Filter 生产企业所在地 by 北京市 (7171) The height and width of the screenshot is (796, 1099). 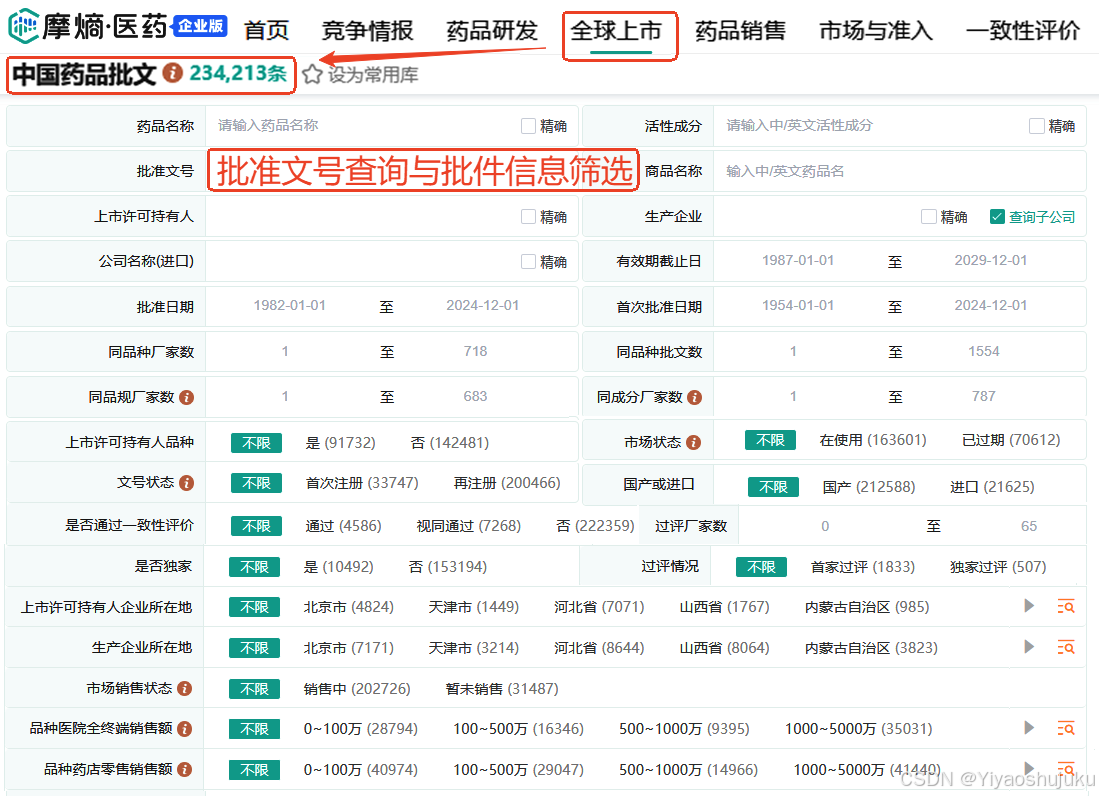click(348, 647)
